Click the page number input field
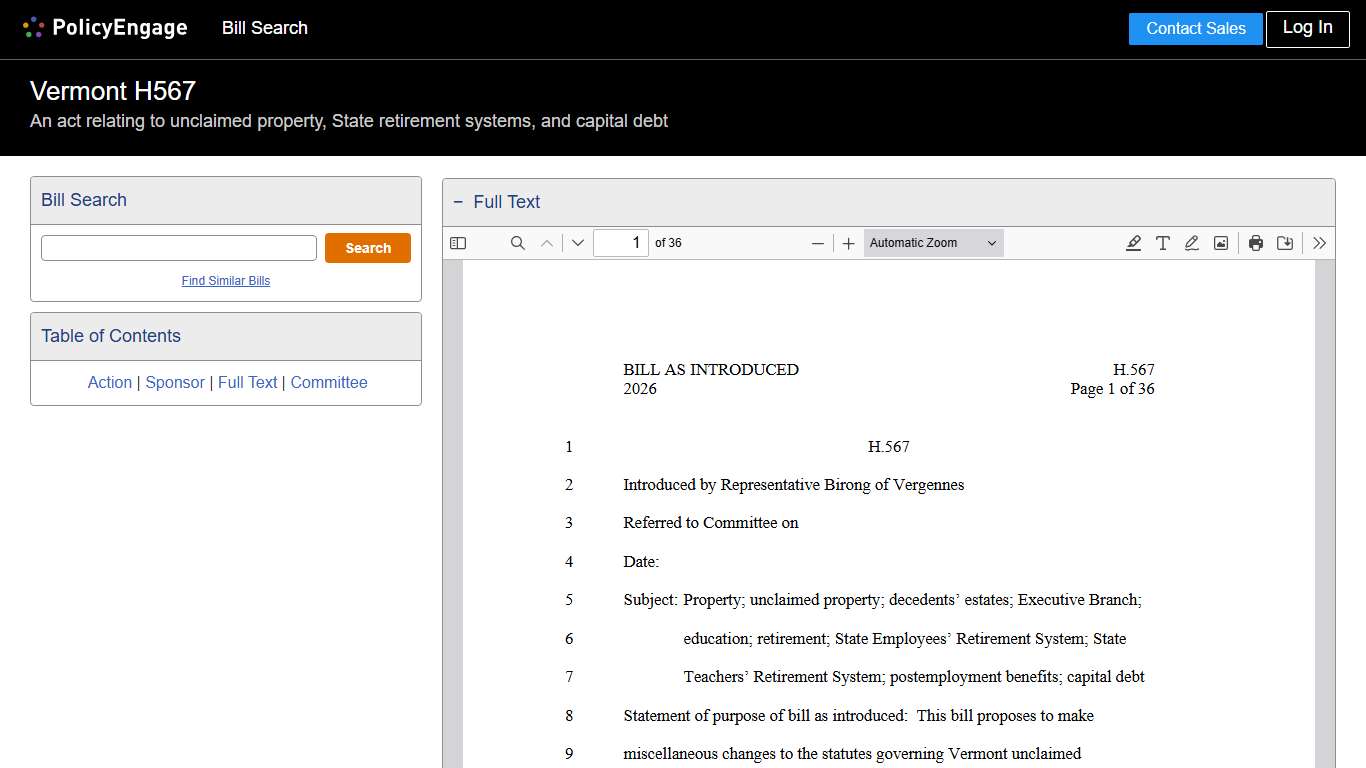The width and height of the screenshot is (1366, 768). point(621,242)
